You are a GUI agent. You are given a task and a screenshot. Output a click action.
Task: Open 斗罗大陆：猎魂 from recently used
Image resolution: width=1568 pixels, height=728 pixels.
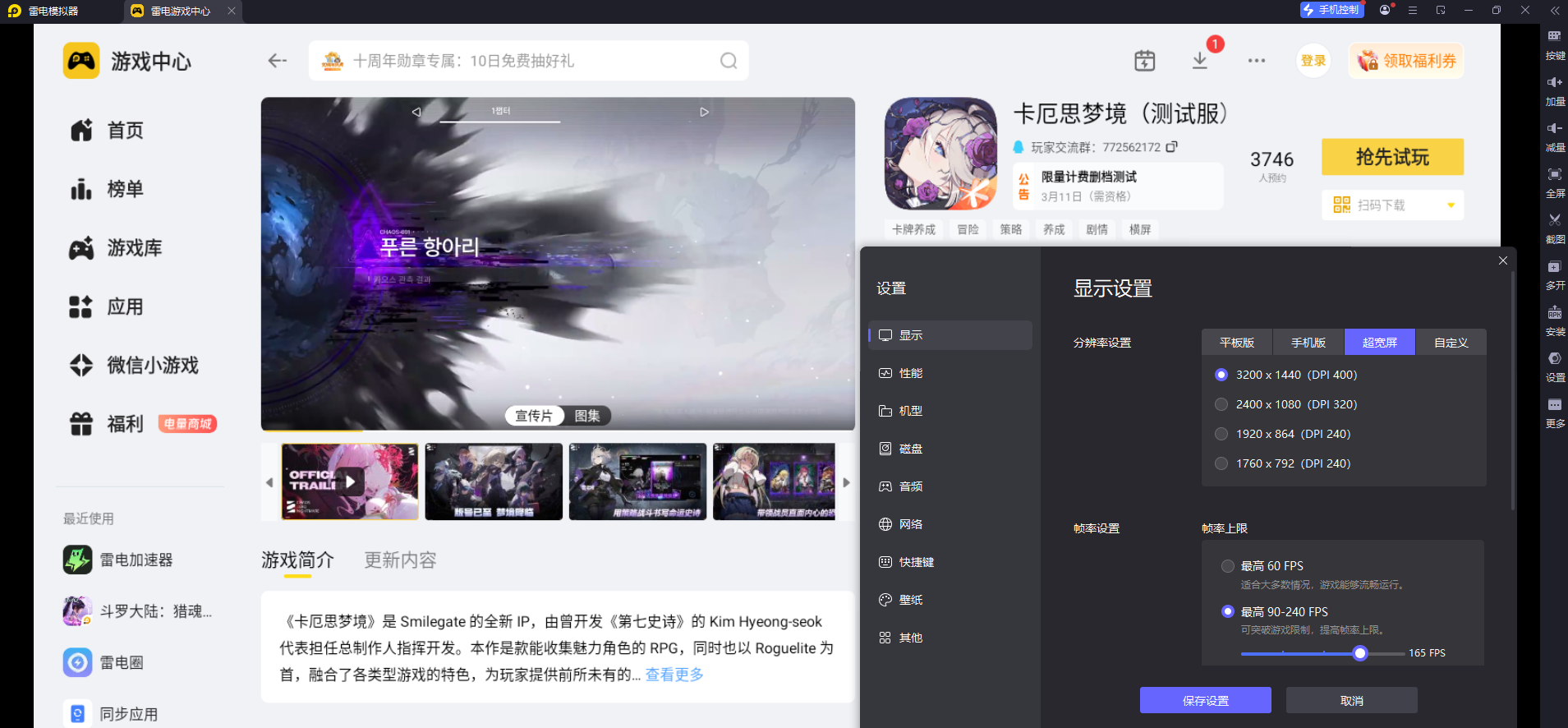pyautogui.click(x=137, y=611)
